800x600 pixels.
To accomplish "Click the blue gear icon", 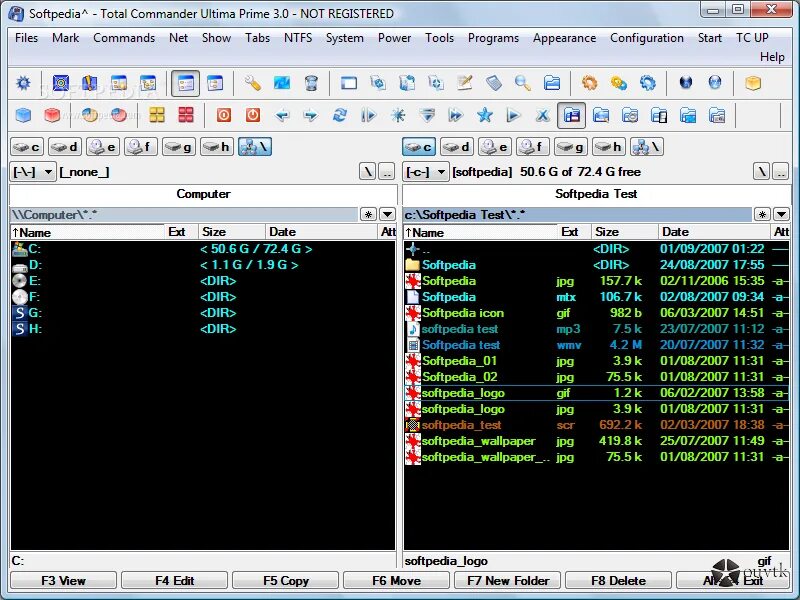I will click(647, 83).
